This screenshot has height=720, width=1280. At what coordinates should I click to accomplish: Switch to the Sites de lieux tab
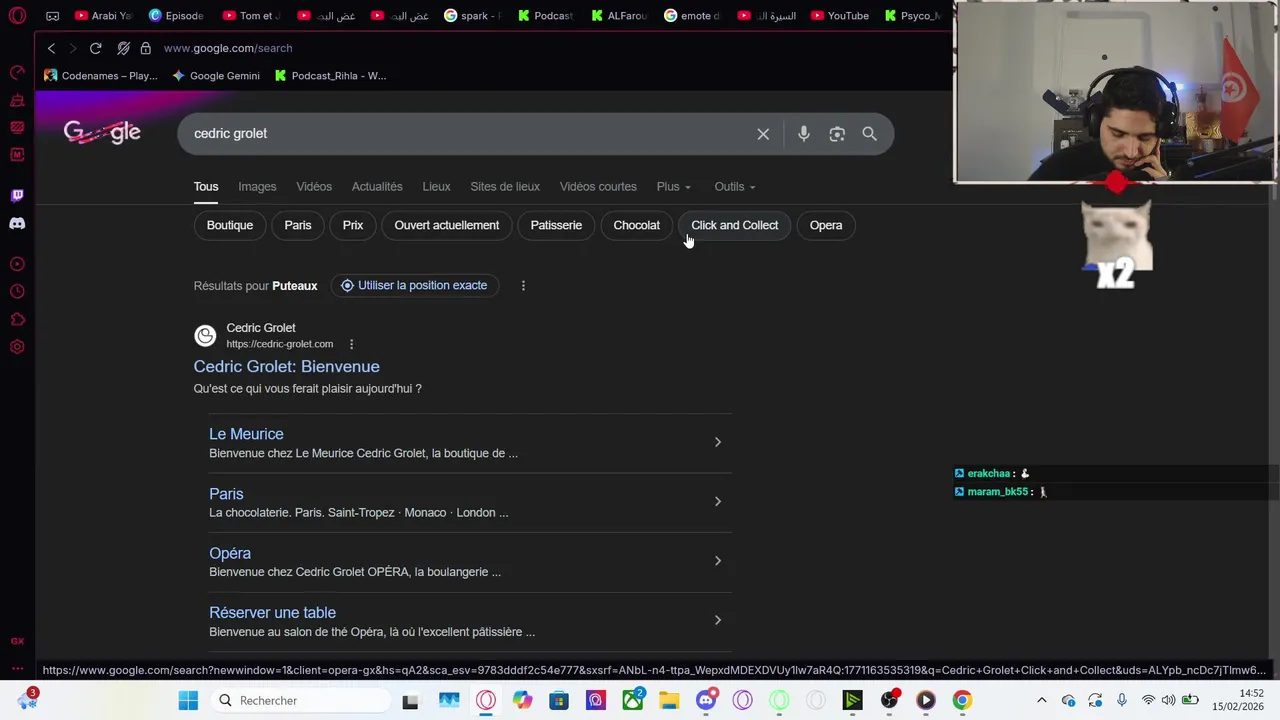505,187
